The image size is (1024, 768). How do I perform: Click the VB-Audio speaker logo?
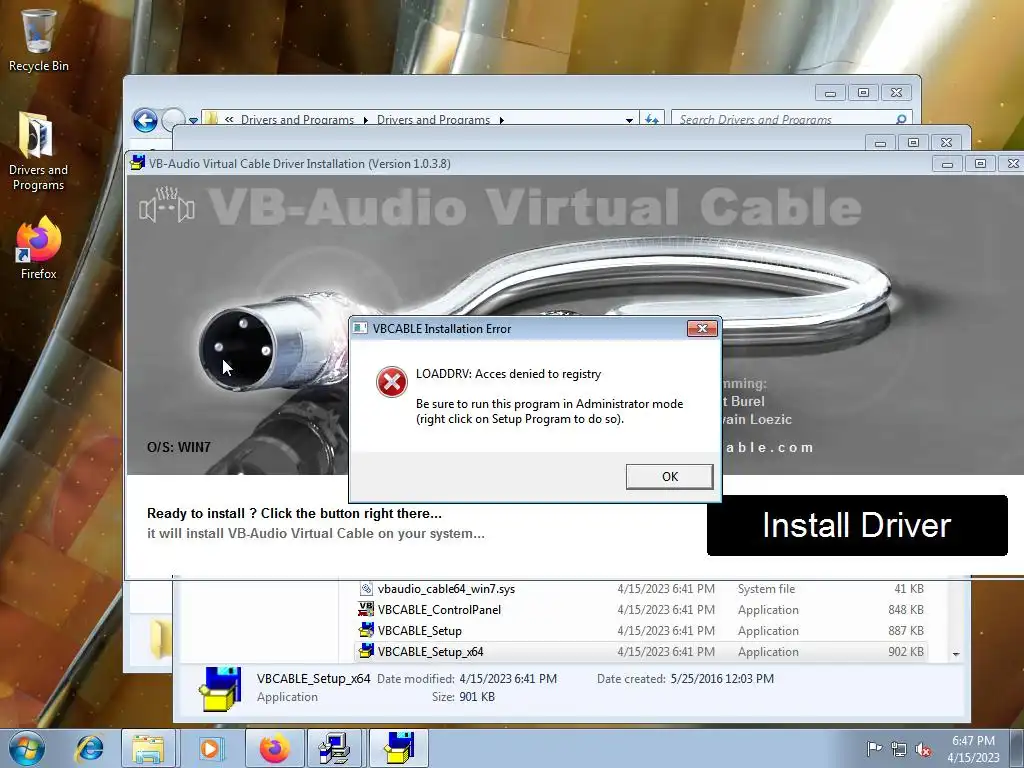coord(167,204)
